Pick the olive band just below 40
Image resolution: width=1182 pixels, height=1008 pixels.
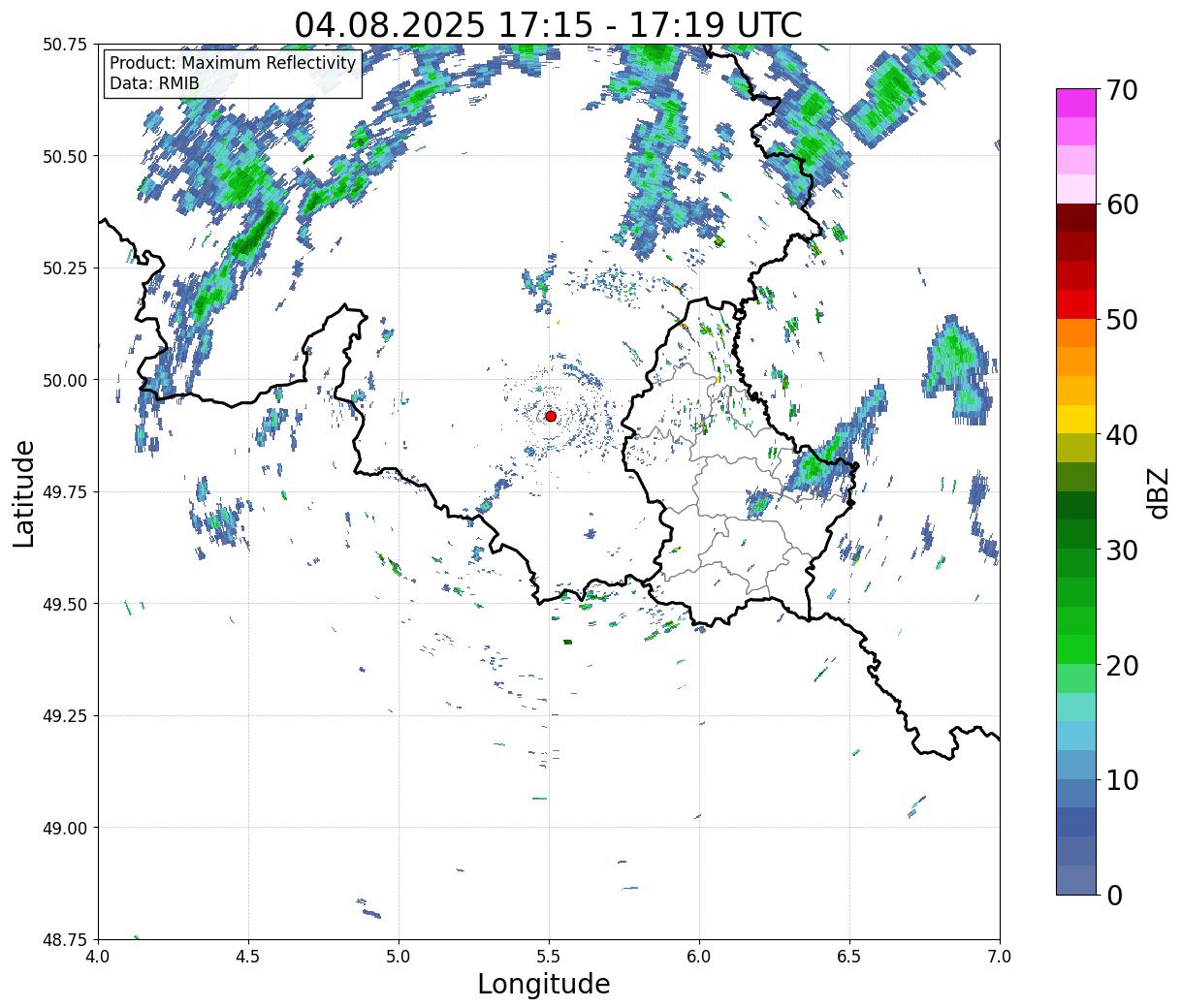pyautogui.click(x=1076, y=448)
